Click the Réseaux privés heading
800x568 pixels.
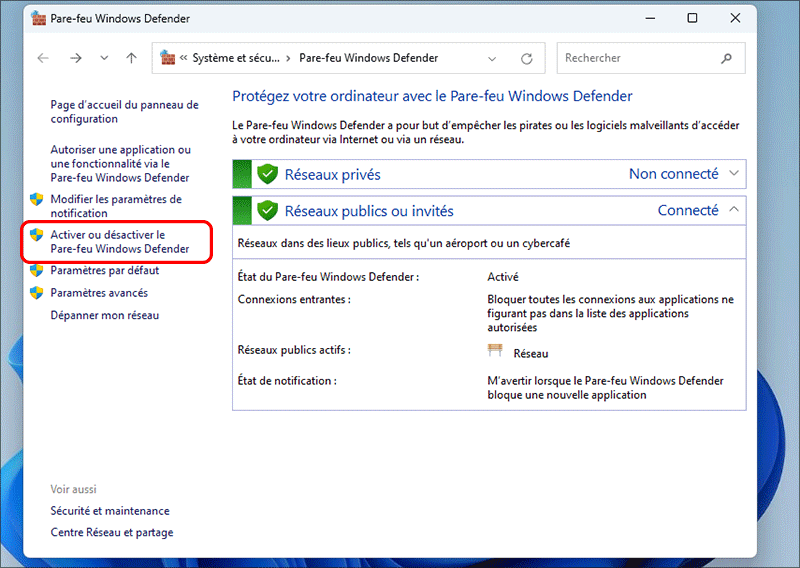pos(333,175)
